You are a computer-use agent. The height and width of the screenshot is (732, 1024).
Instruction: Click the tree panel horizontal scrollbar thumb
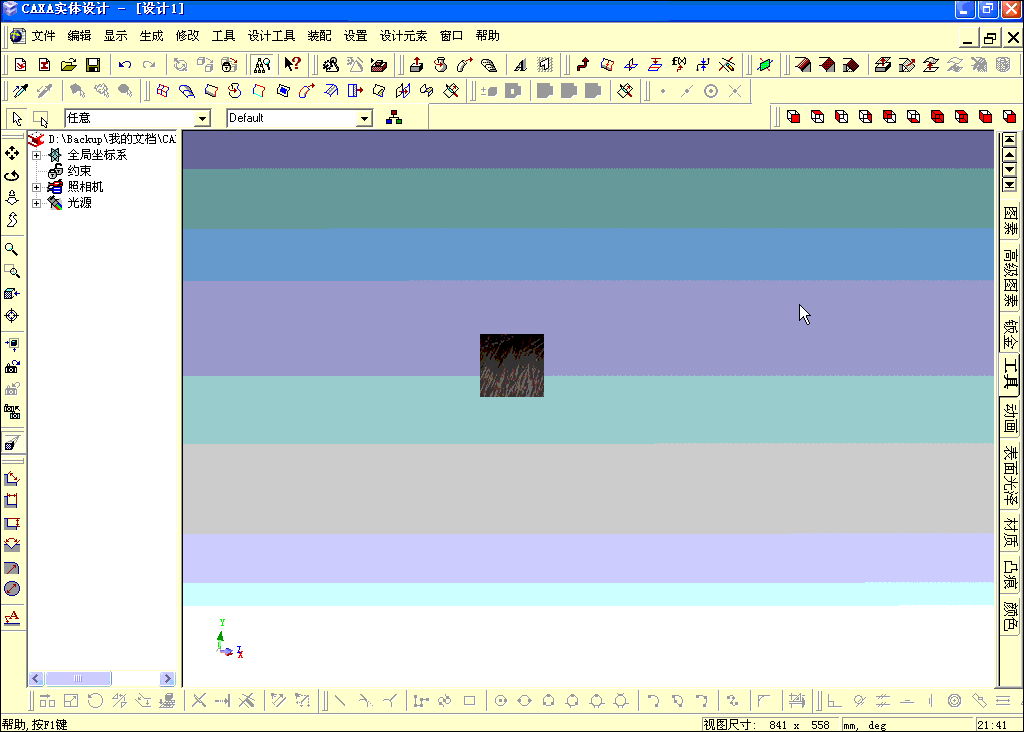pos(78,678)
